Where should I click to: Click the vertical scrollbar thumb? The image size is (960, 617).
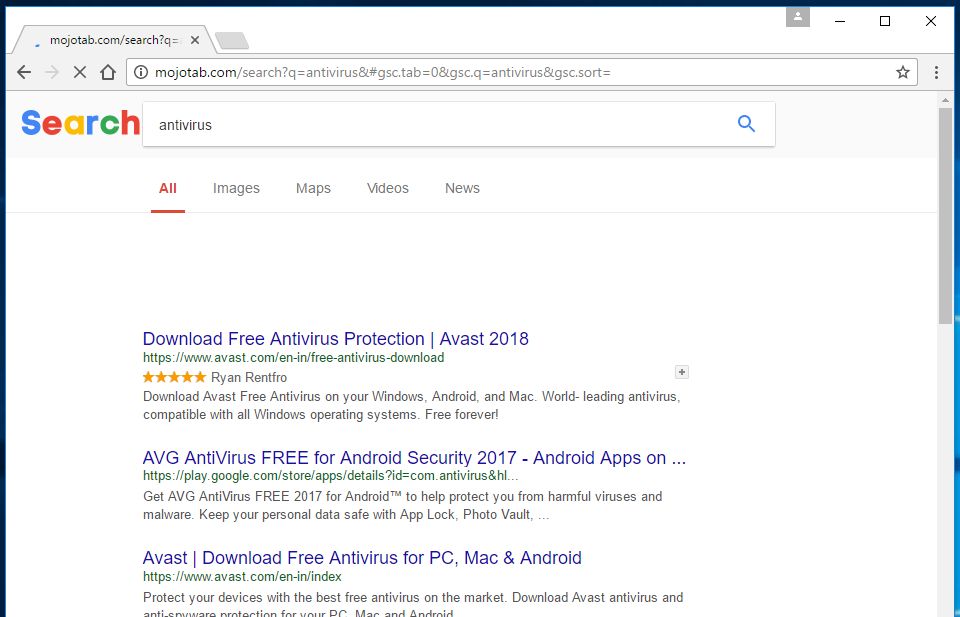945,215
